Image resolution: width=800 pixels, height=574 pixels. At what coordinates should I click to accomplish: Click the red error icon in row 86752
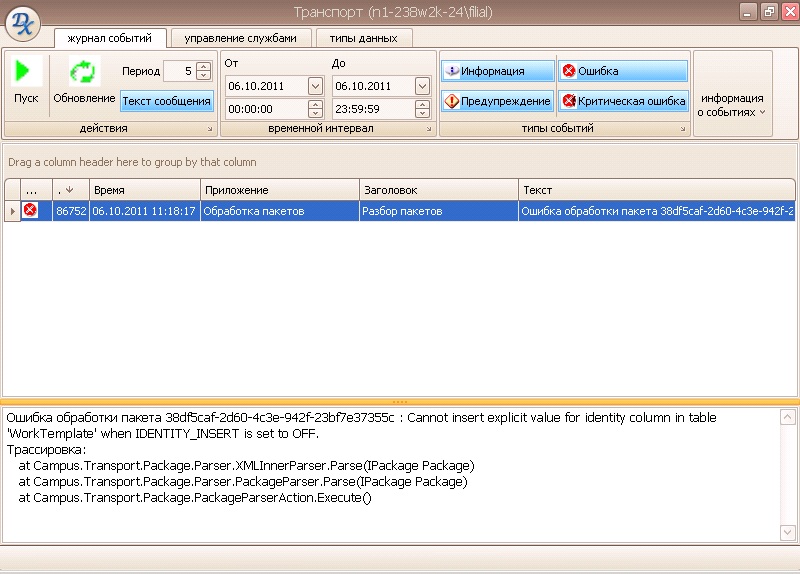tap(30, 210)
